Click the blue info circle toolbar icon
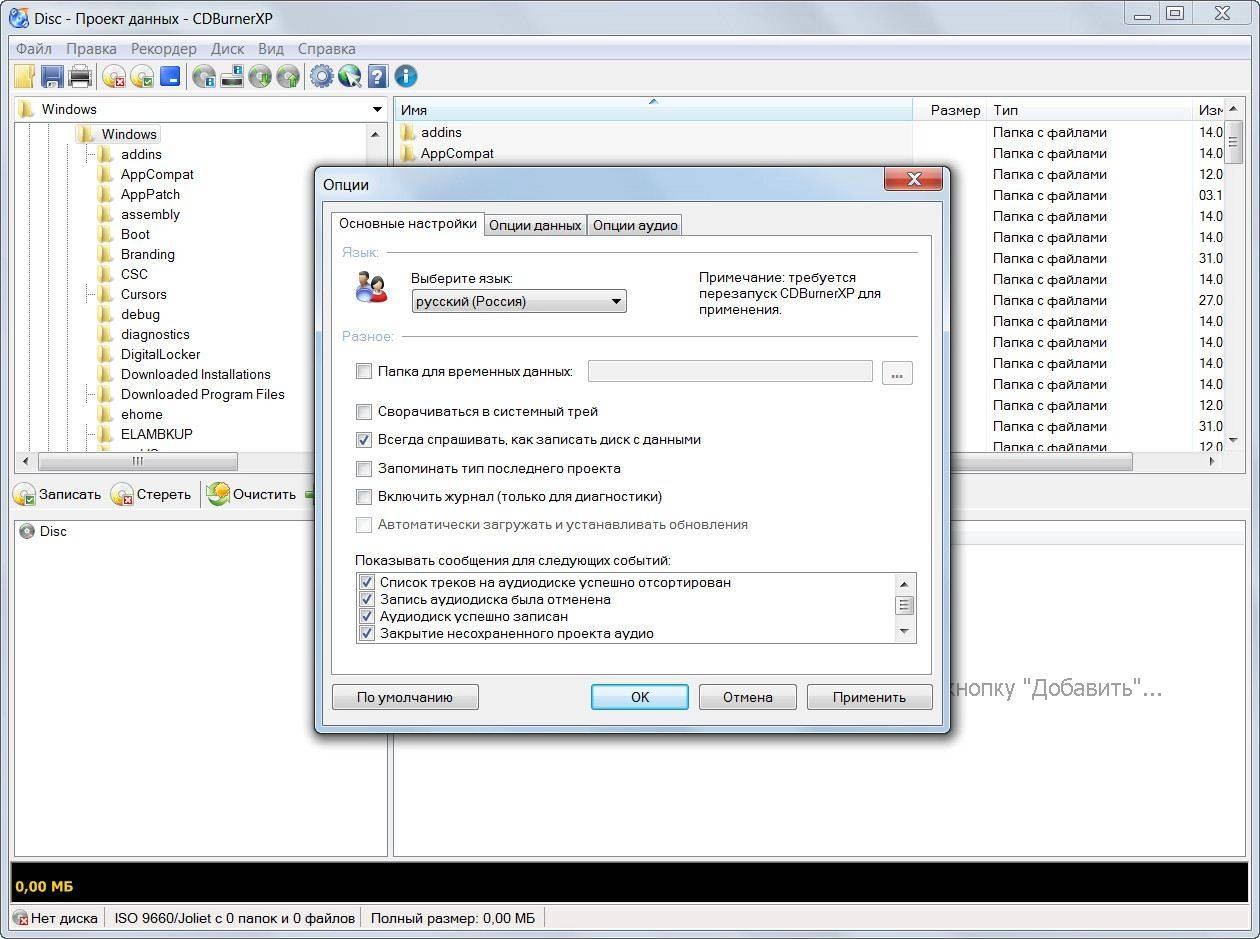The width and height of the screenshot is (1260, 939). click(x=405, y=76)
